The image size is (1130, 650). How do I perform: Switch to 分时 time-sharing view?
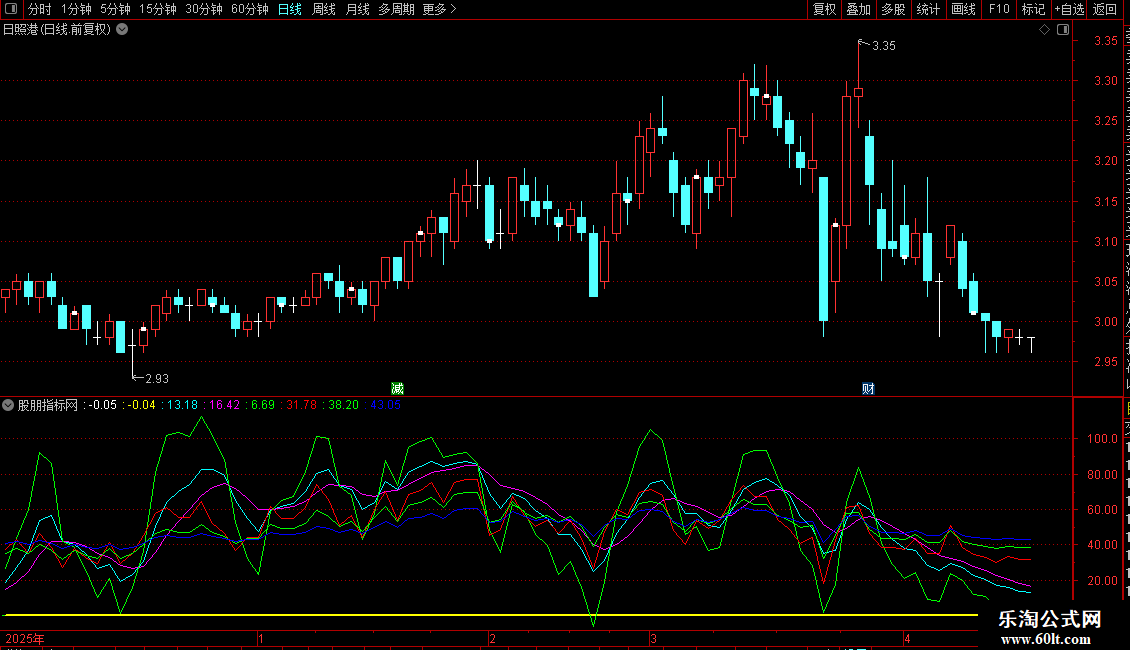pyautogui.click(x=40, y=9)
